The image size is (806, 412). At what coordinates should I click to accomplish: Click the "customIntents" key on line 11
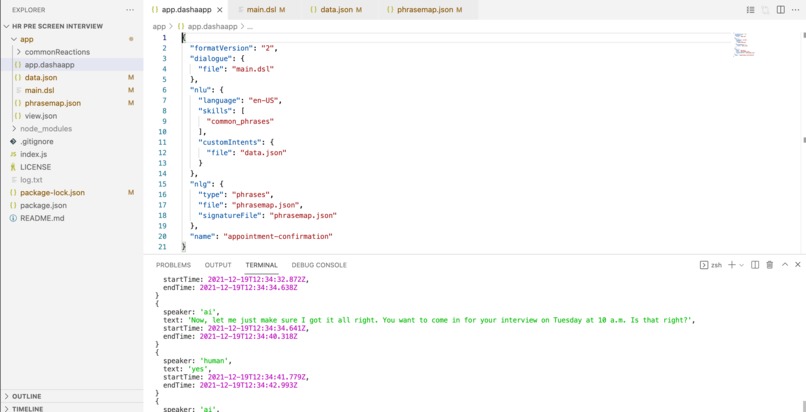[230, 142]
